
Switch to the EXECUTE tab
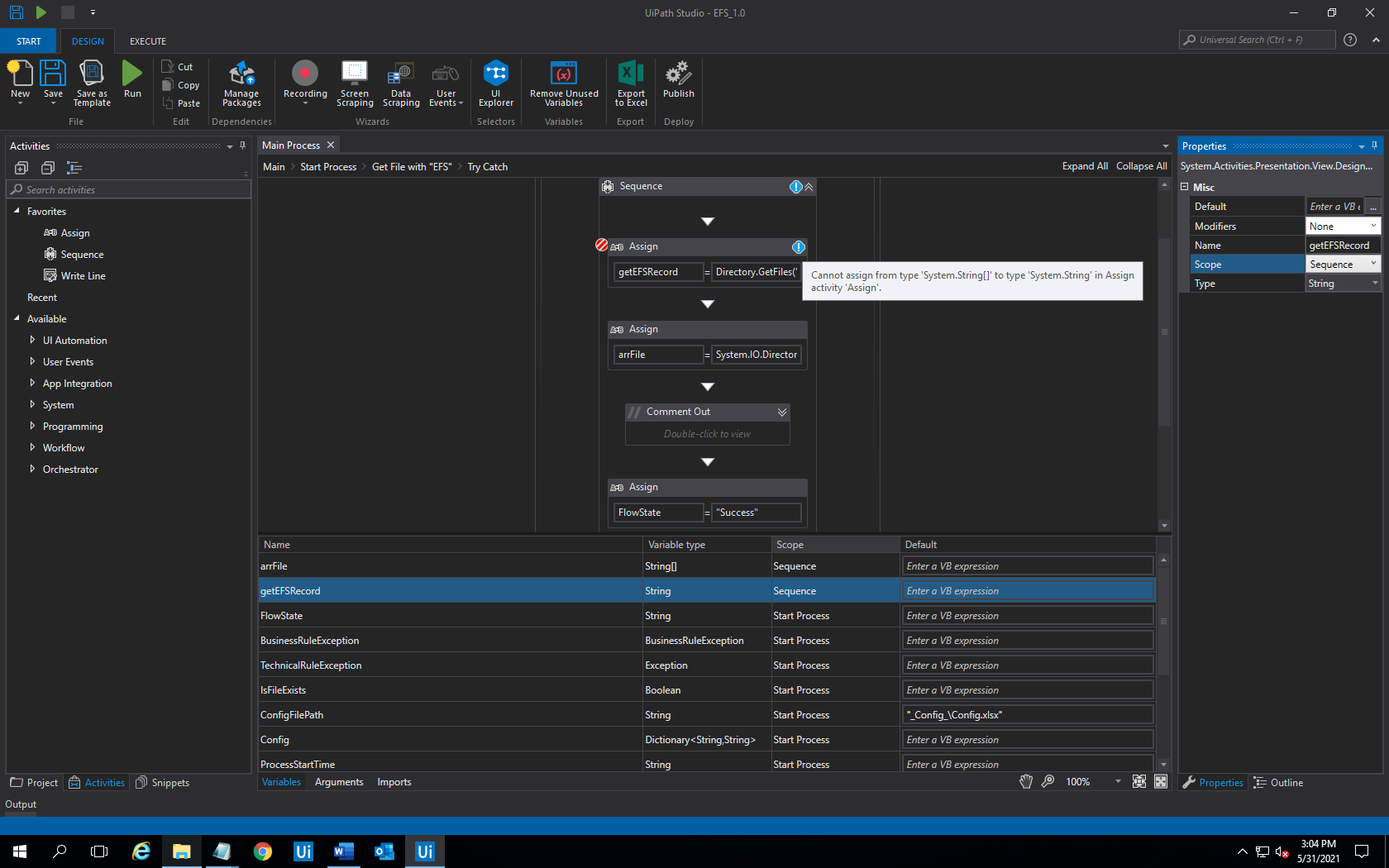147,41
